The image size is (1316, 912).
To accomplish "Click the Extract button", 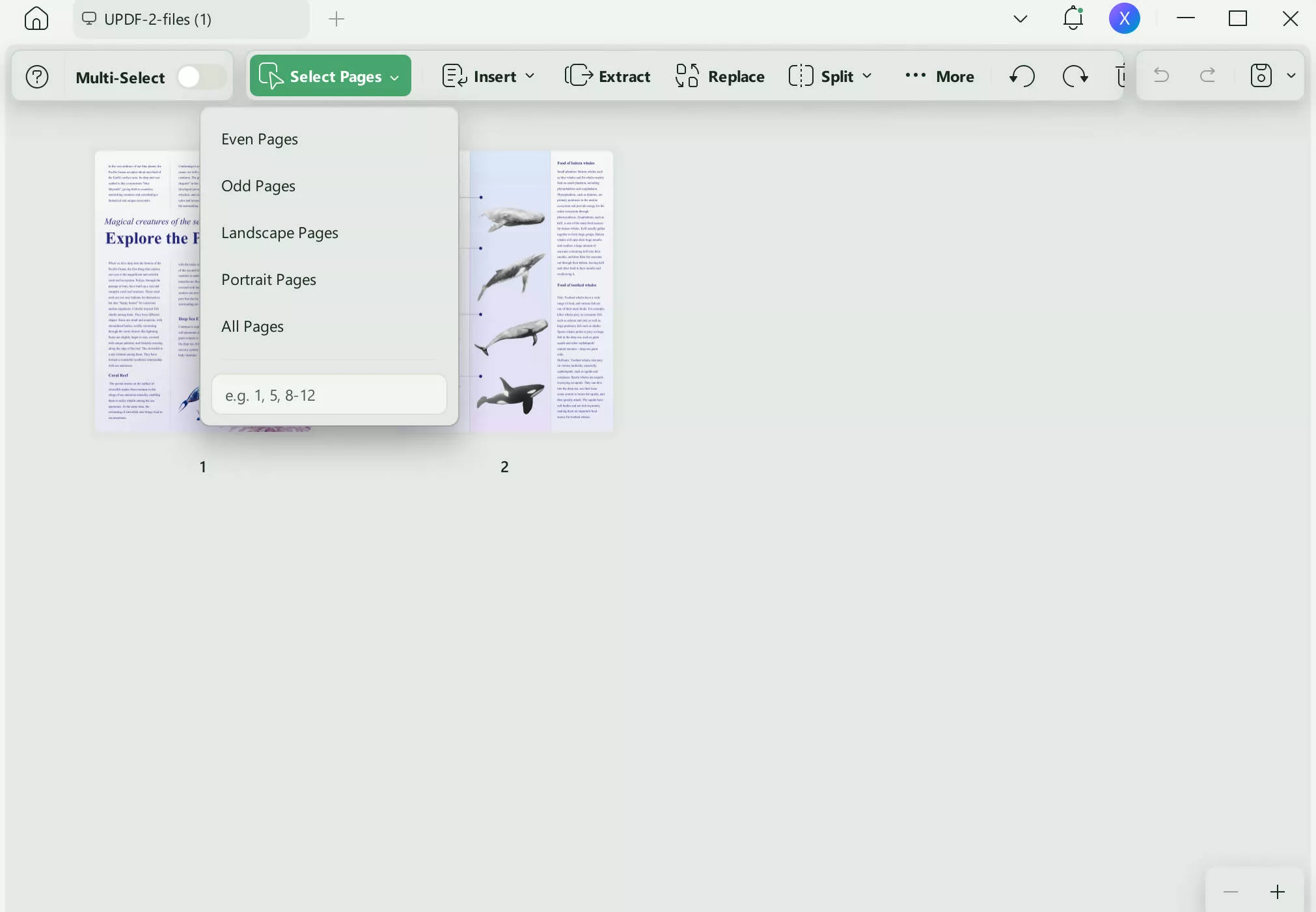I will click(607, 76).
